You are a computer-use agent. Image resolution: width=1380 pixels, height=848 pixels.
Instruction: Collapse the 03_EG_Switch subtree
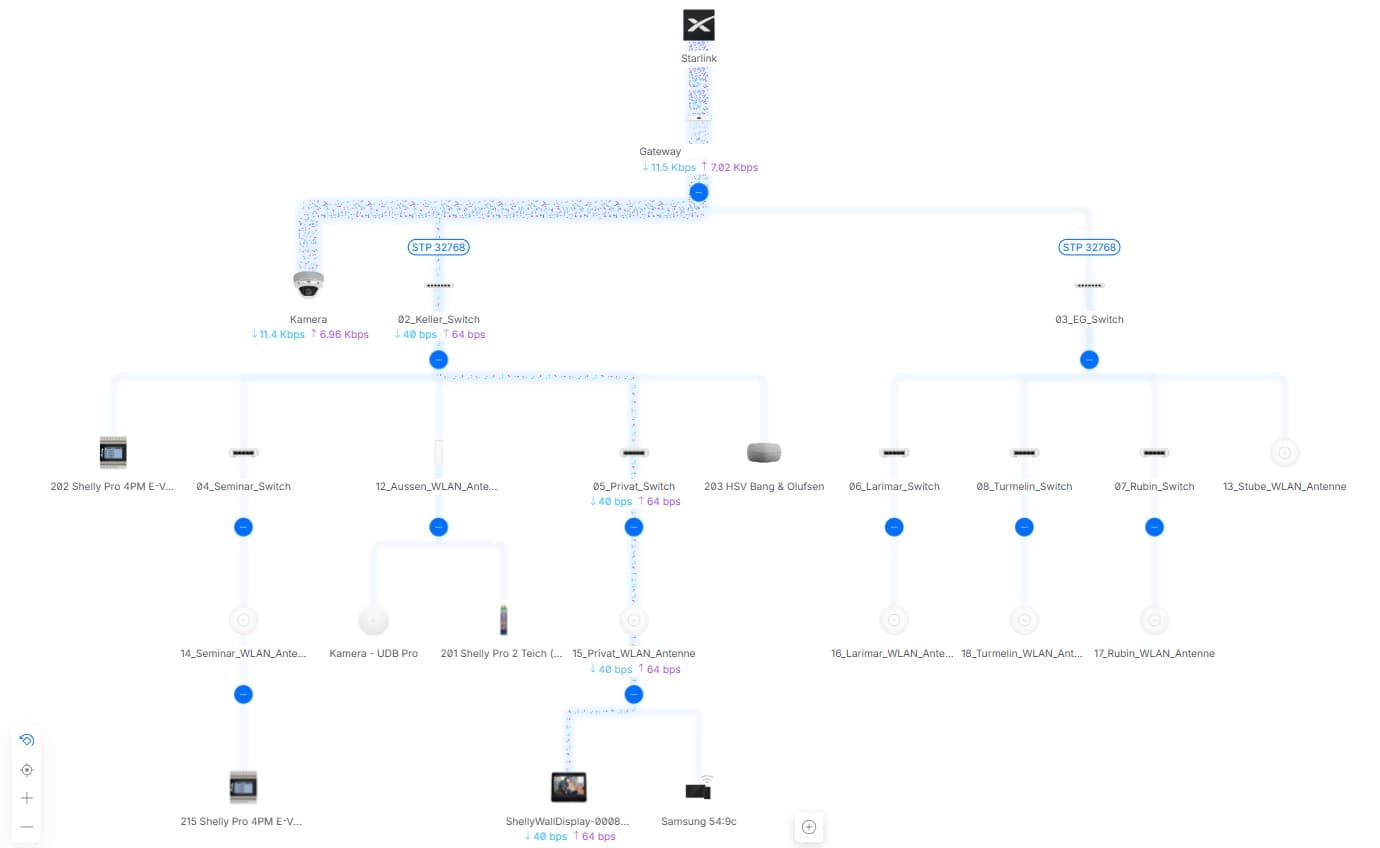(1089, 360)
